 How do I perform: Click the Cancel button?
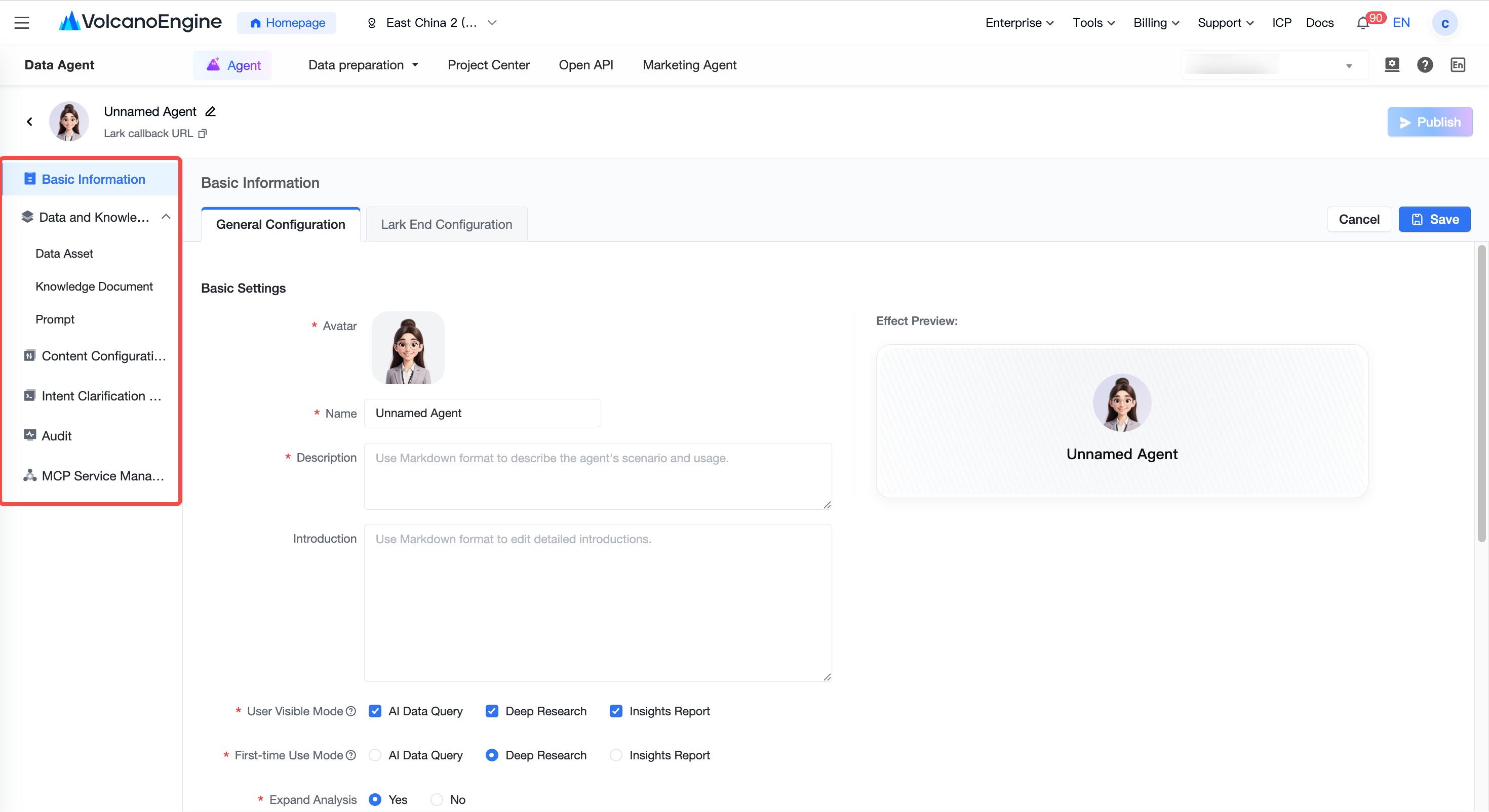[1358, 219]
